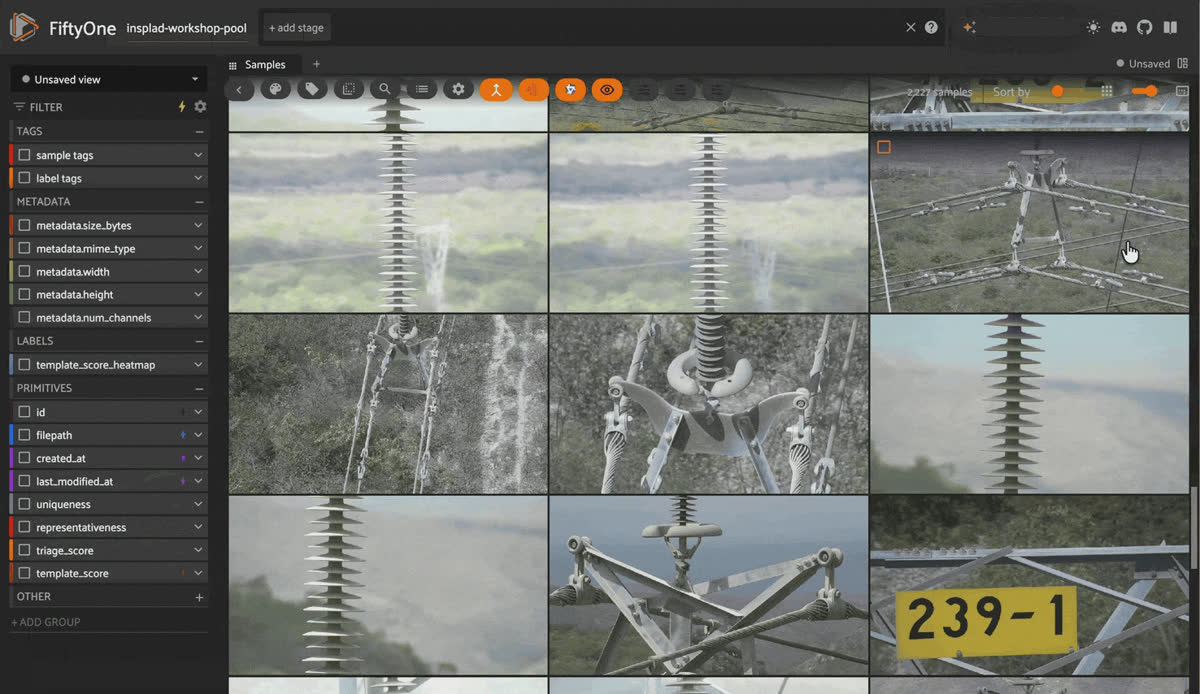Collapse the TAGS group

coord(199,131)
